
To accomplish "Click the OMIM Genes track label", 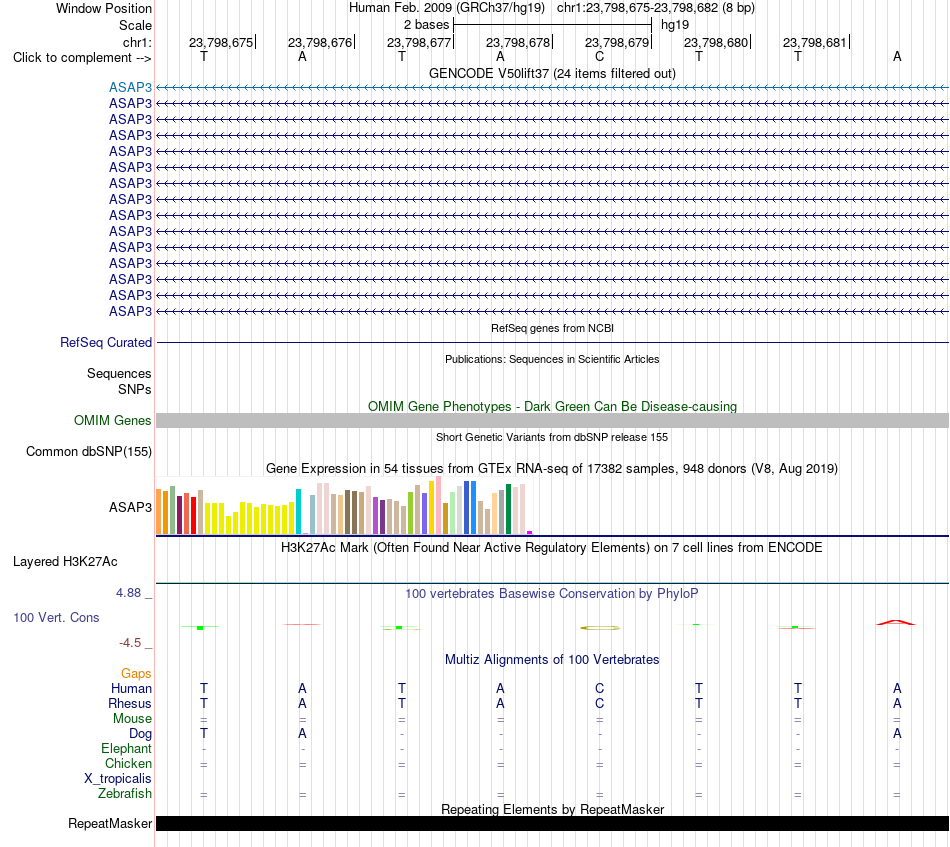I will (x=113, y=420).
